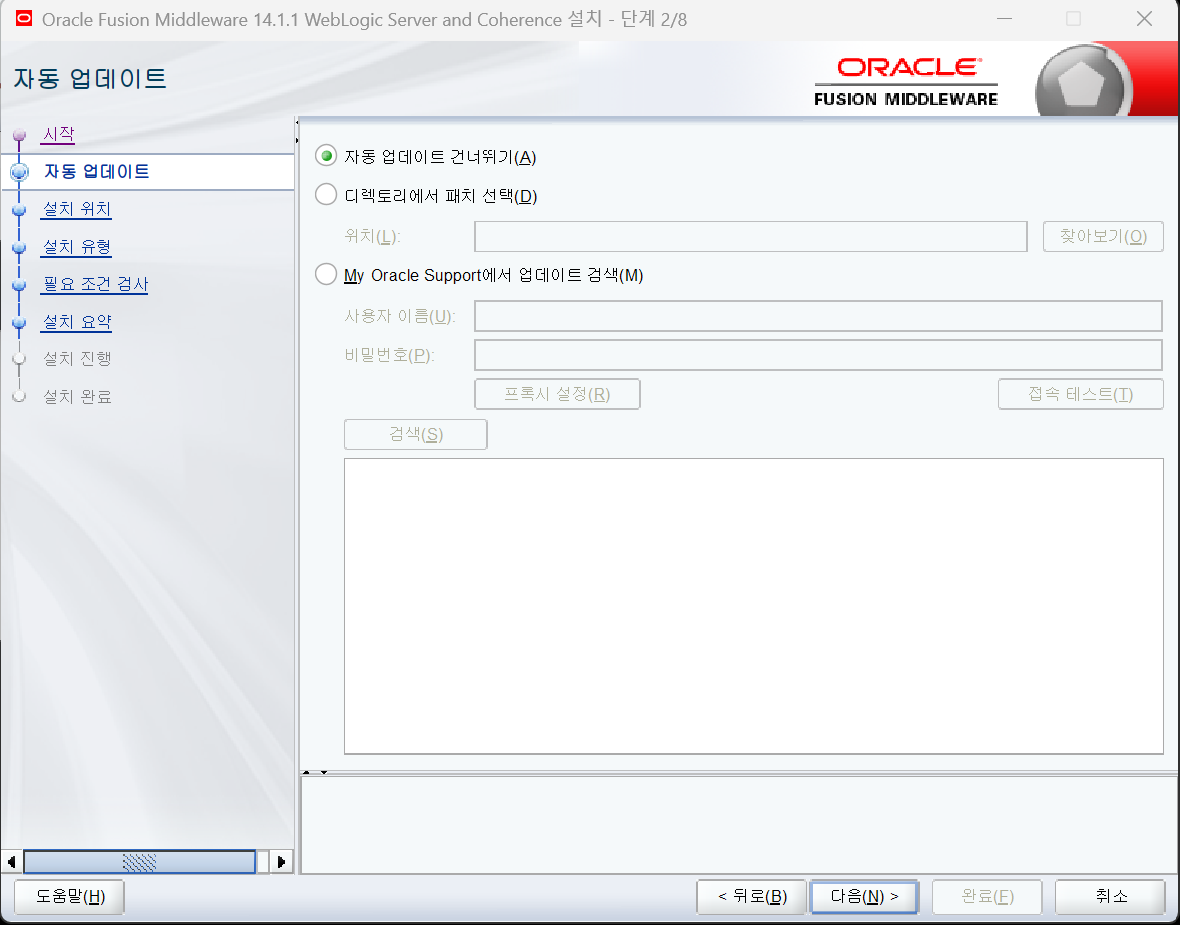
Task: Click the 위치 path input field
Action: click(x=750, y=236)
